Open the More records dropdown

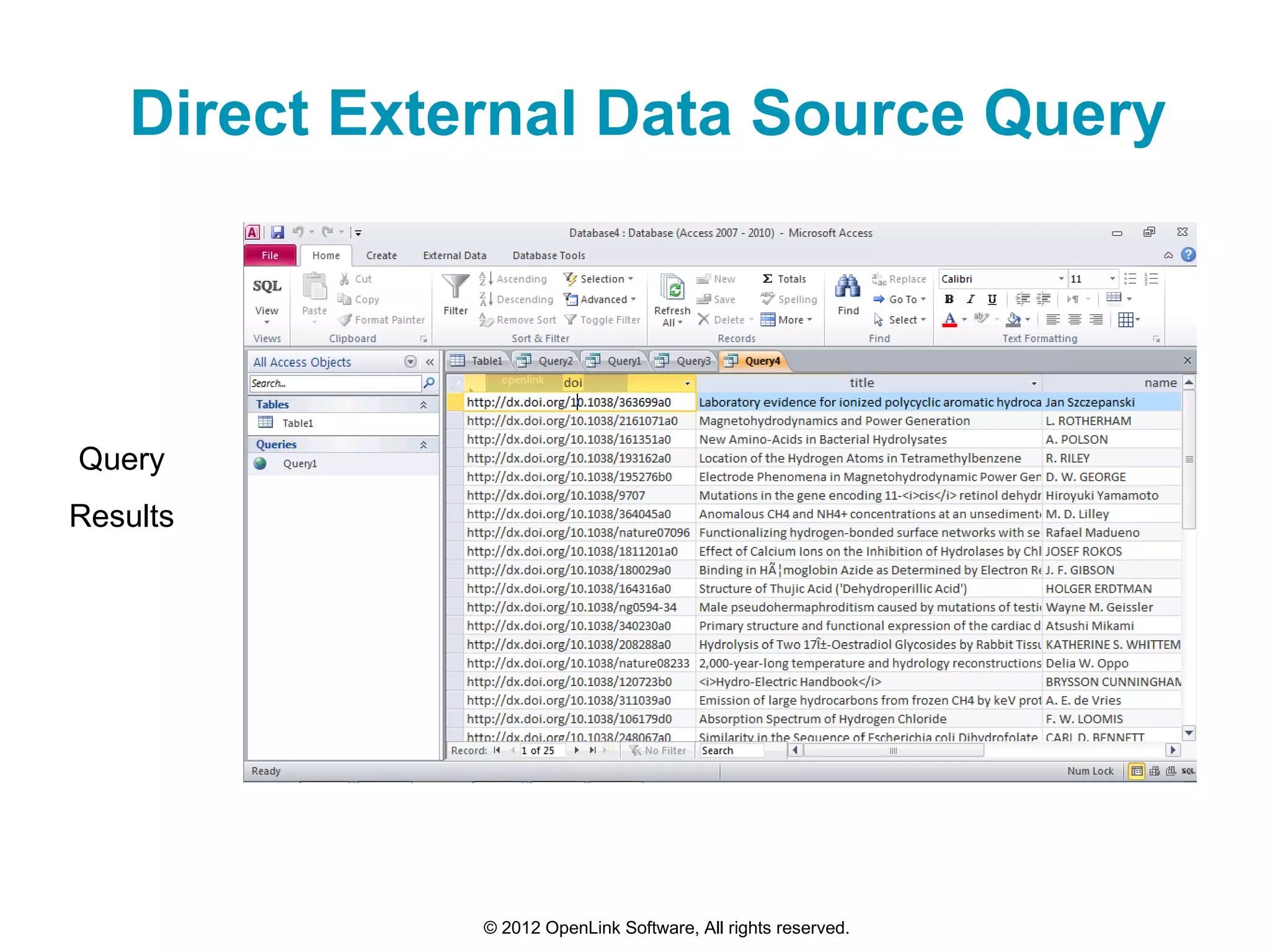(786, 320)
